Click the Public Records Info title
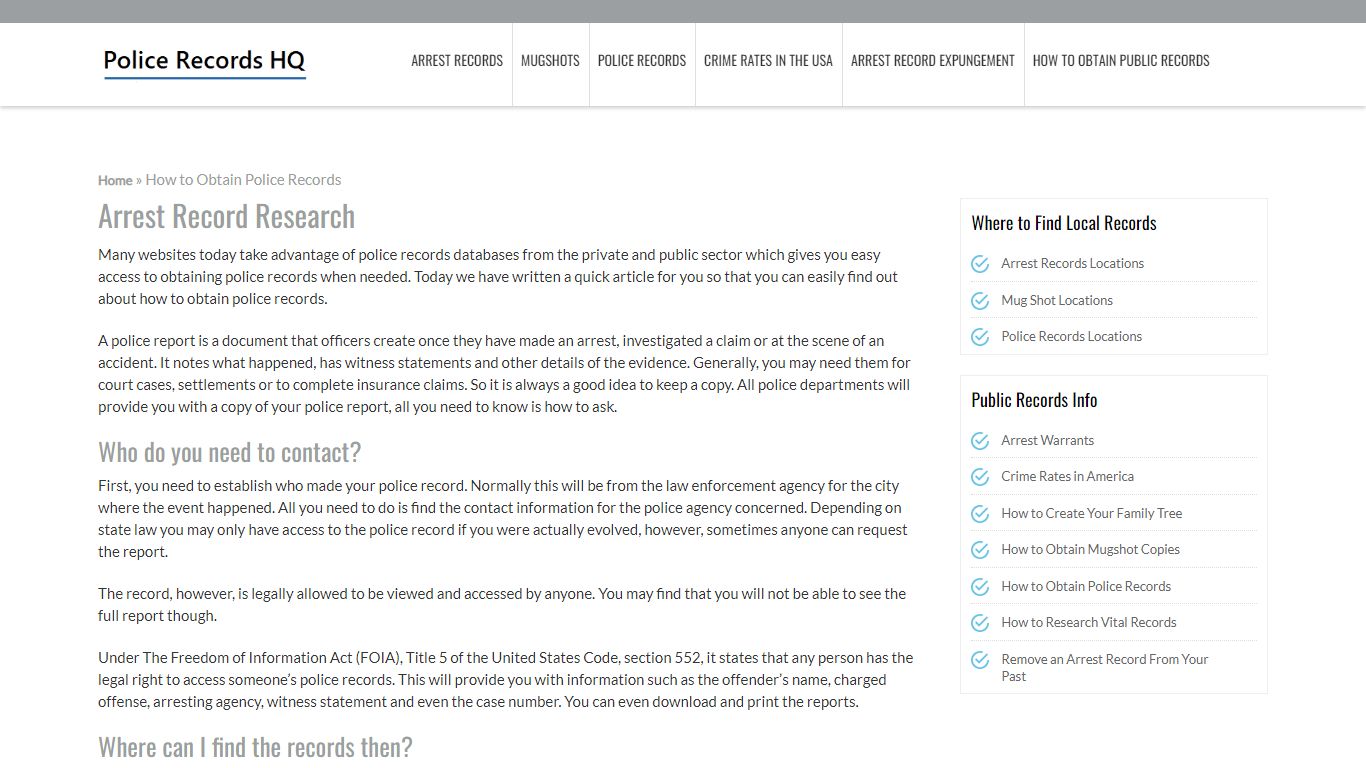The width and height of the screenshot is (1366, 768). 1034,400
